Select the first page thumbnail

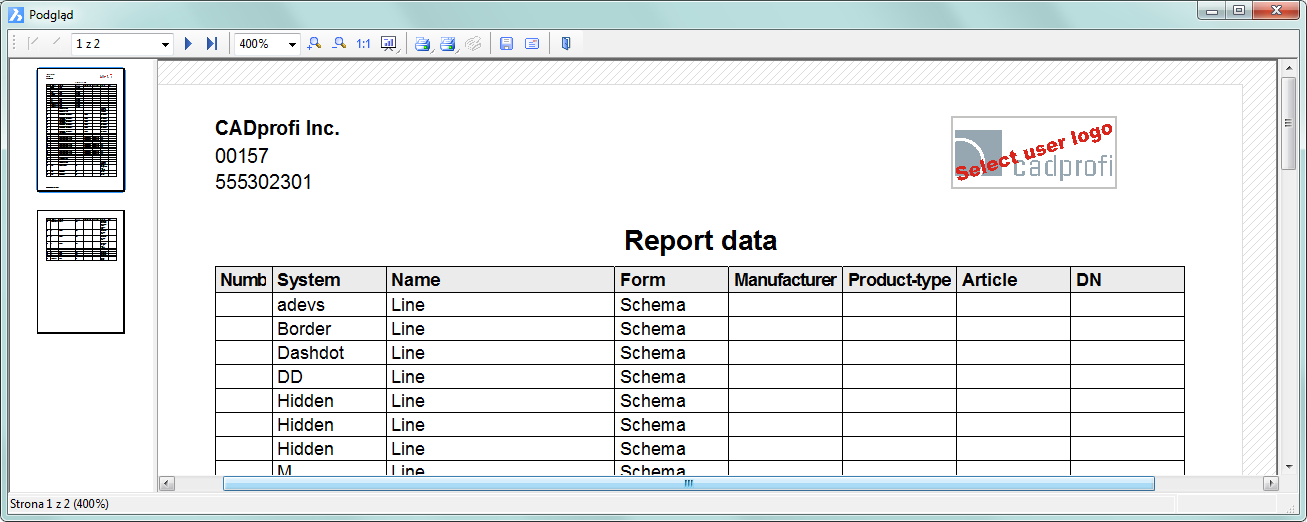click(x=81, y=129)
